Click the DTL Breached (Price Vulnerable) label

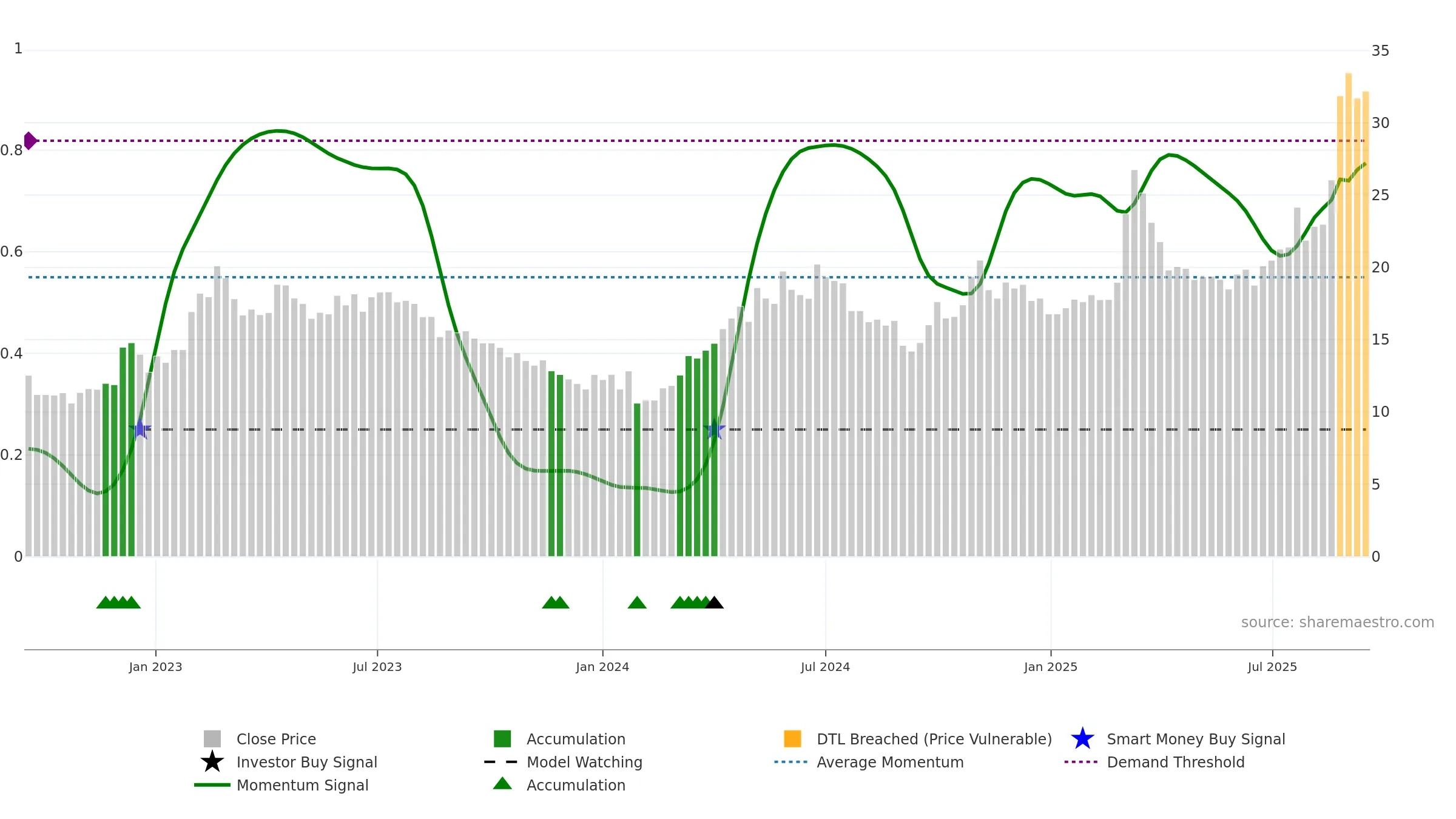pyautogui.click(x=934, y=739)
